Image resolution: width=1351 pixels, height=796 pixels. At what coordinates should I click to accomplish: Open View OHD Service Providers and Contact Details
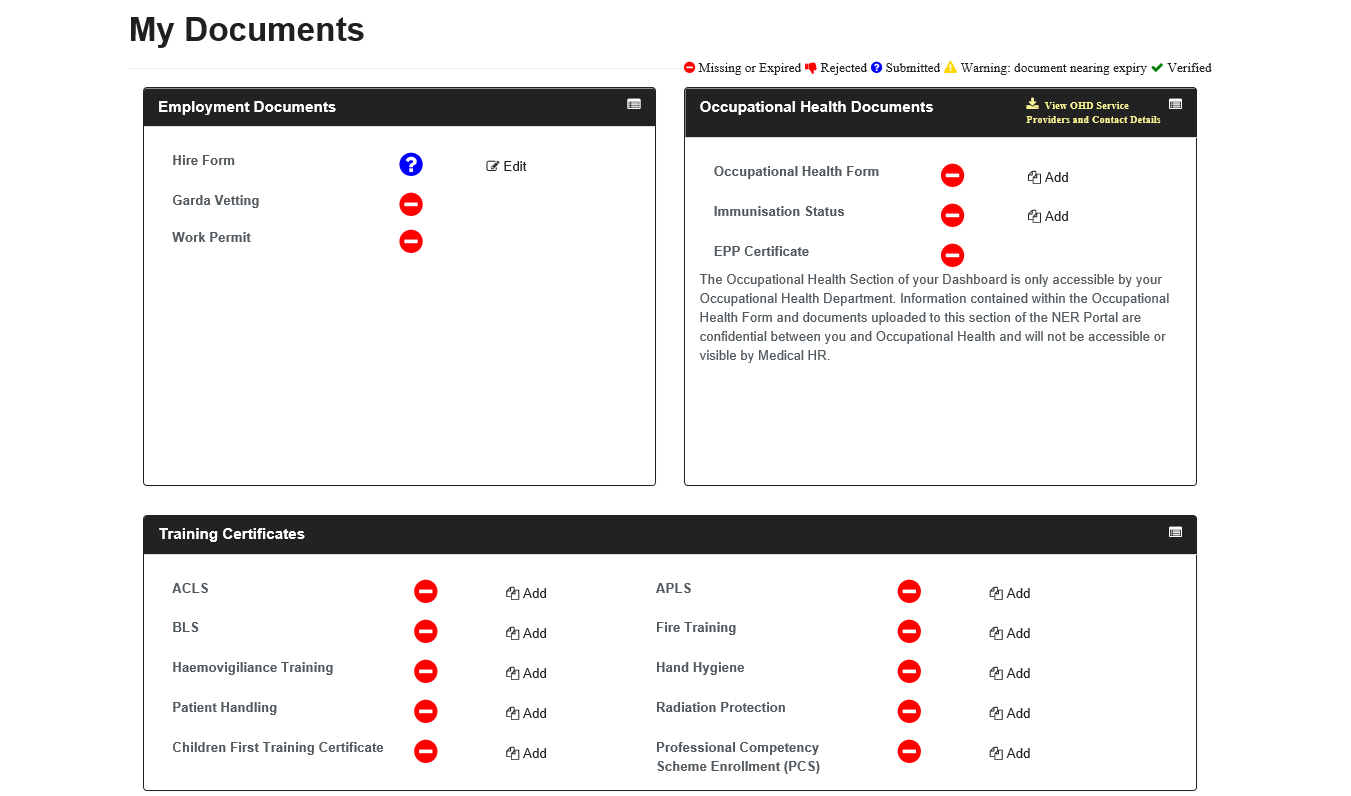(x=1093, y=112)
